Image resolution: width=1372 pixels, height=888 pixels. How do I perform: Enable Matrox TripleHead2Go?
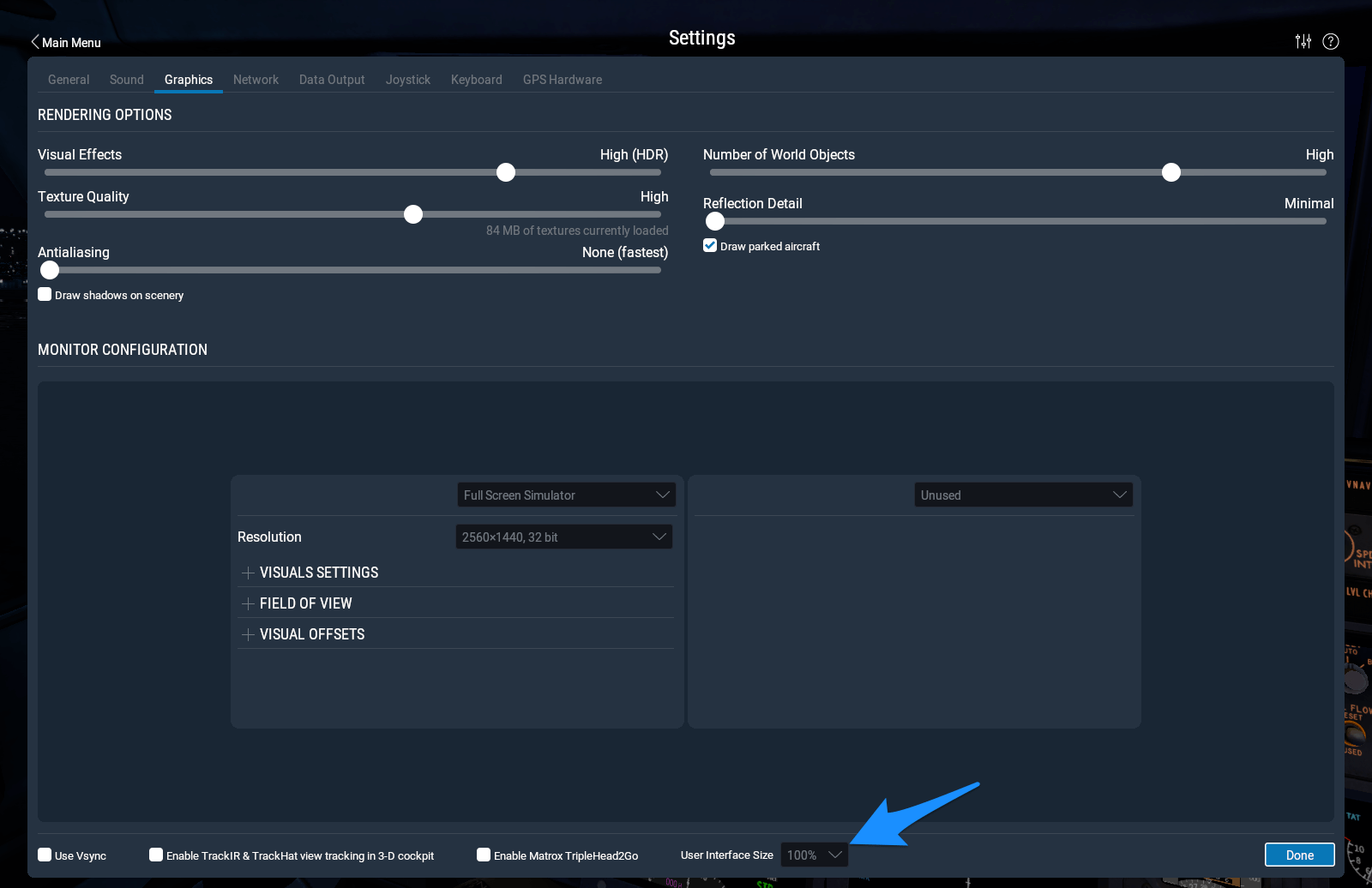[484, 855]
